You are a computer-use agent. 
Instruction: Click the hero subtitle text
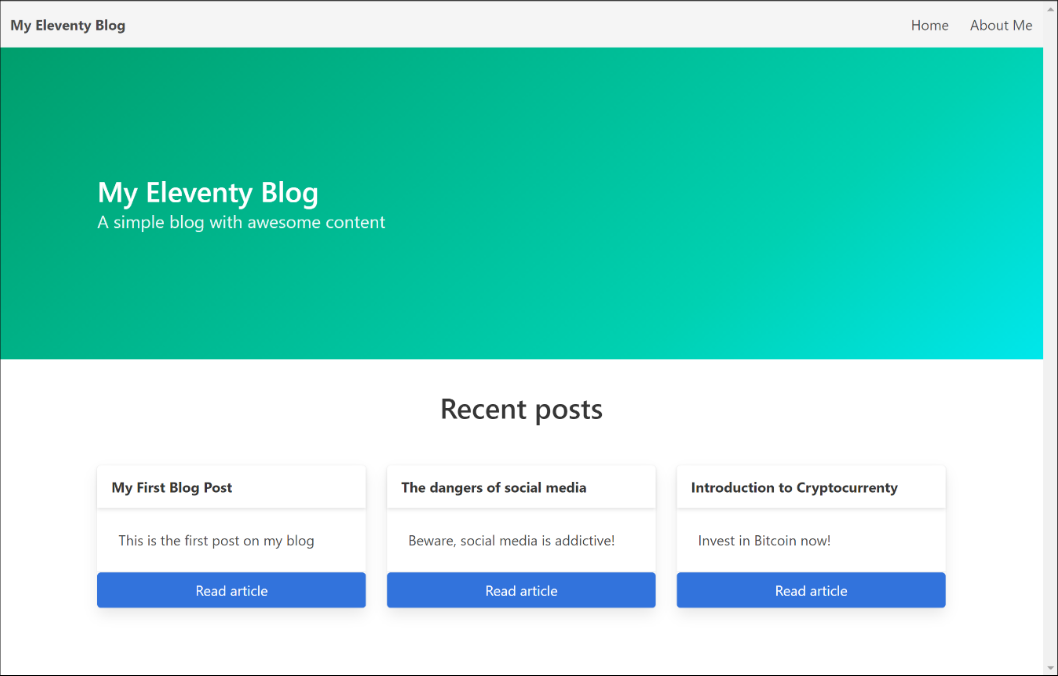coord(241,222)
